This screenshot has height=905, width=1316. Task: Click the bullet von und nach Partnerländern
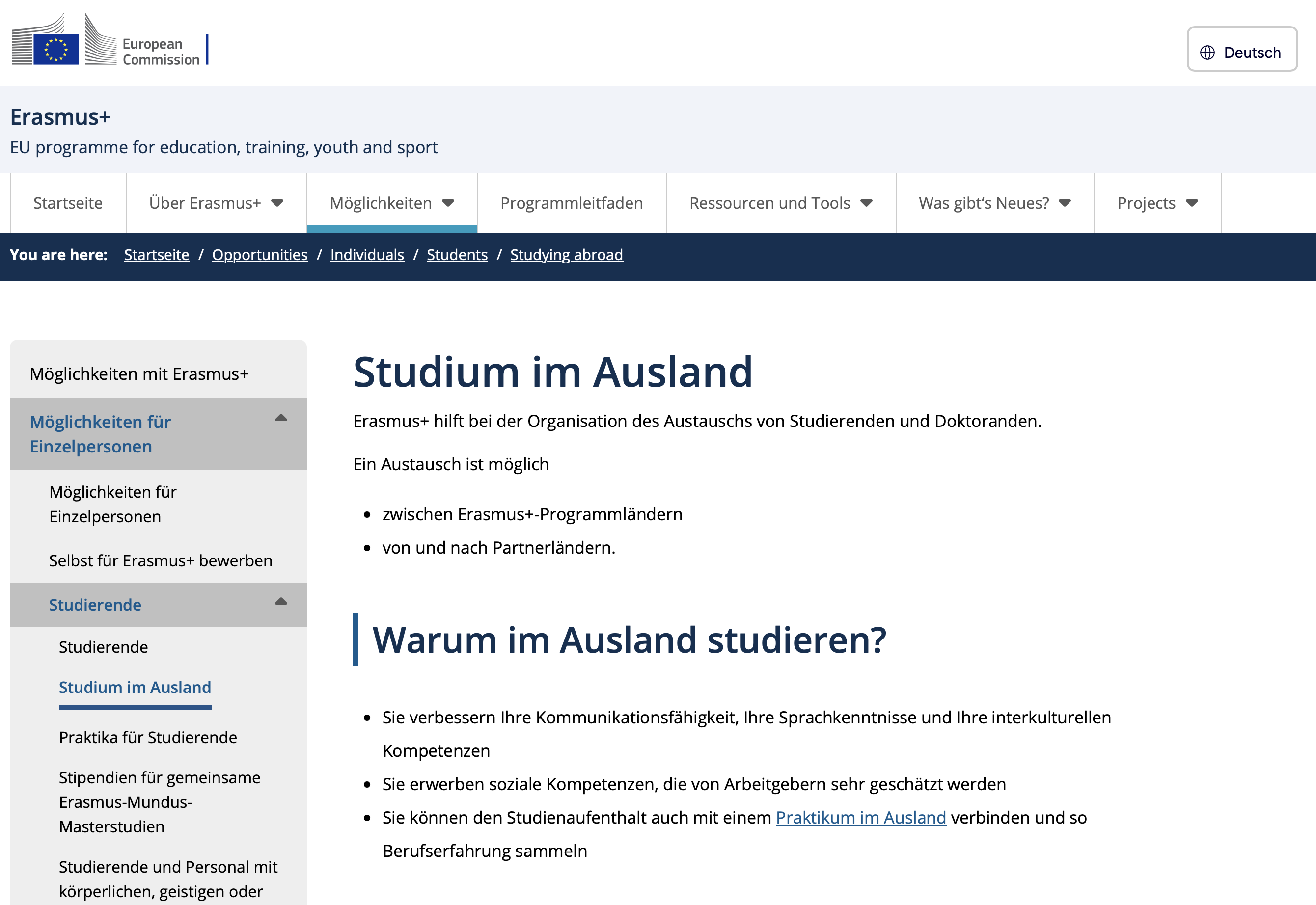coord(498,547)
